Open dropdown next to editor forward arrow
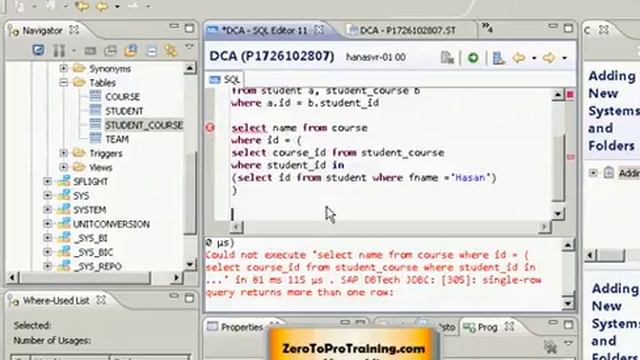The height and width of the screenshot is (360, 640). [x=564, y=58]
